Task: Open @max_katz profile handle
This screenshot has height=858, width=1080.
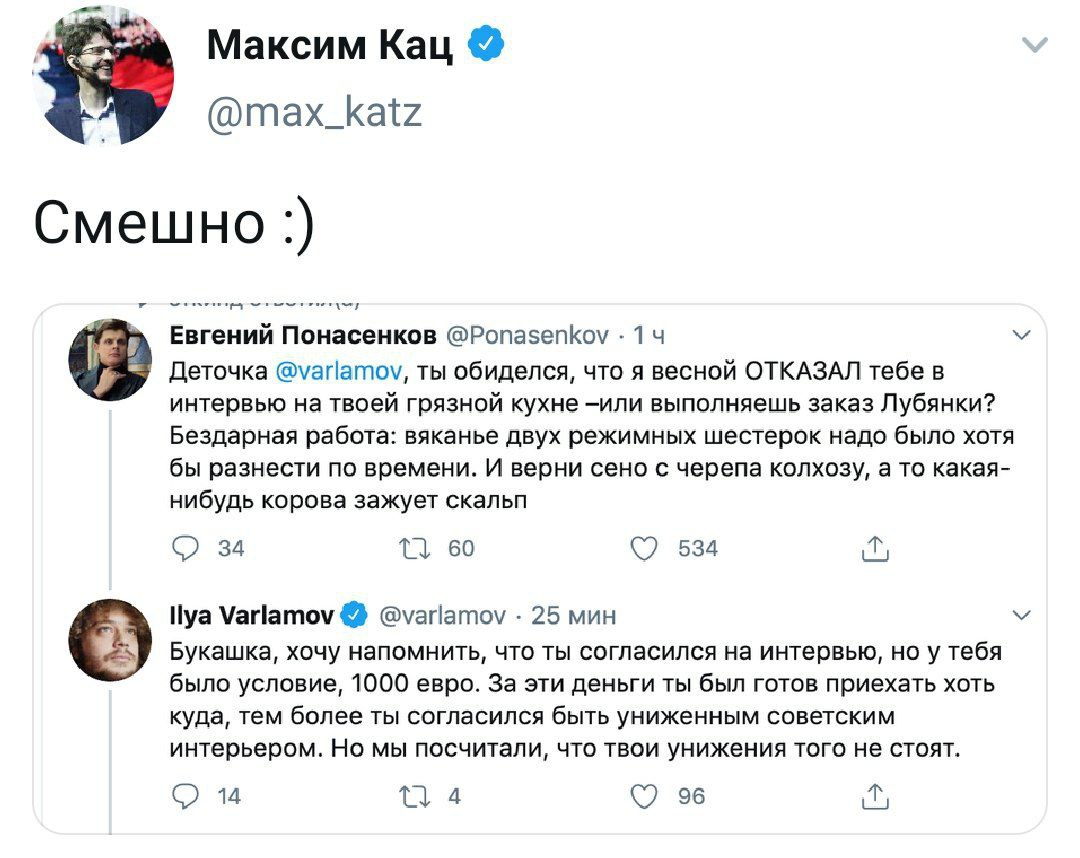Action: [x=314, y=112]
